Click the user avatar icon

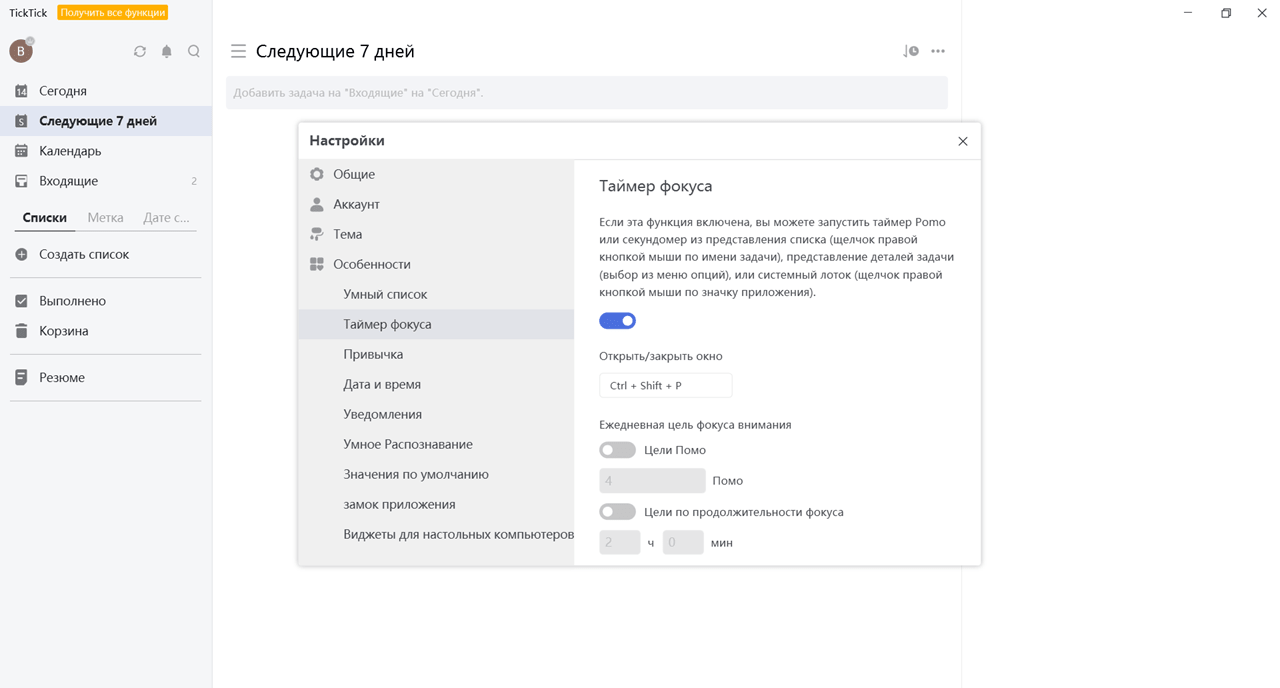[21, 51]
